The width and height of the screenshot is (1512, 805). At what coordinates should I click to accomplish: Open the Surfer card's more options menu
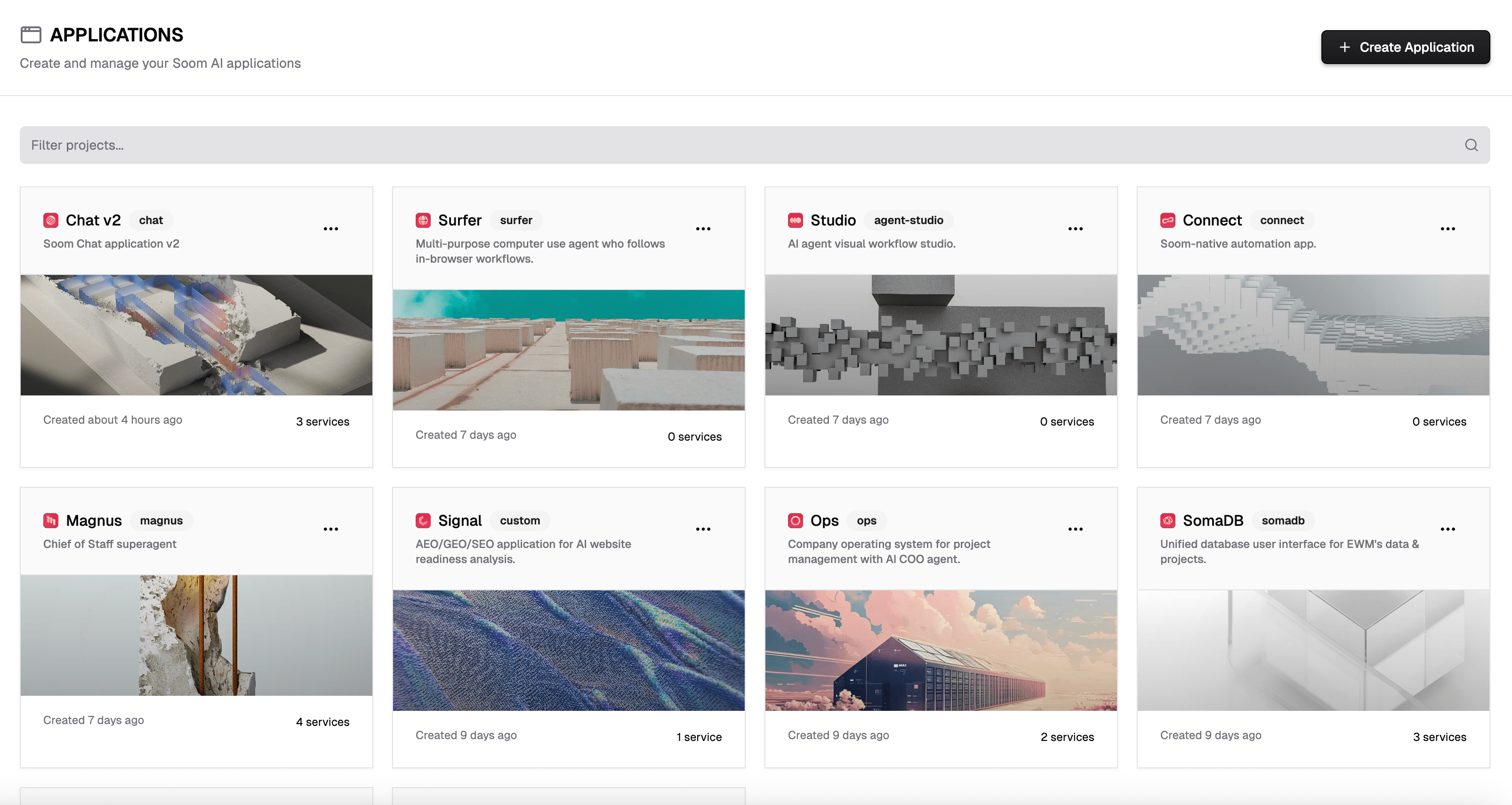click(x=703, y=229)
